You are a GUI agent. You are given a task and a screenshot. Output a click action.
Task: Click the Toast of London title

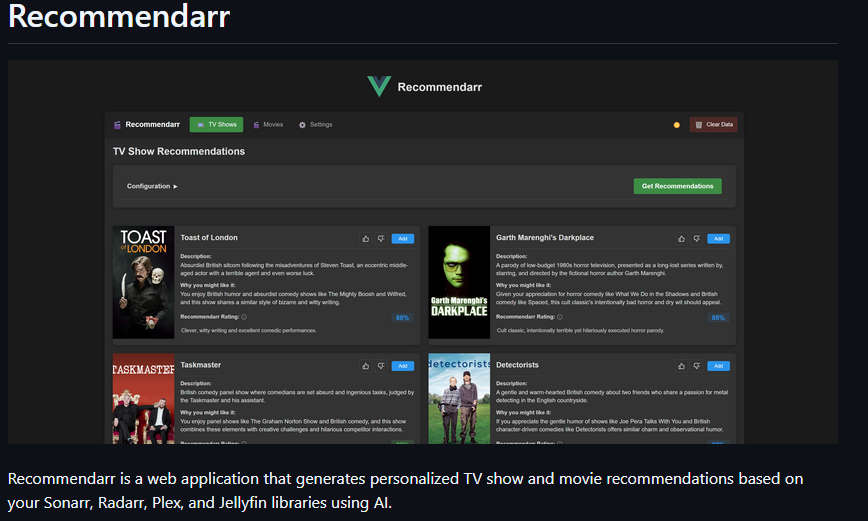(x=209, y=238)
